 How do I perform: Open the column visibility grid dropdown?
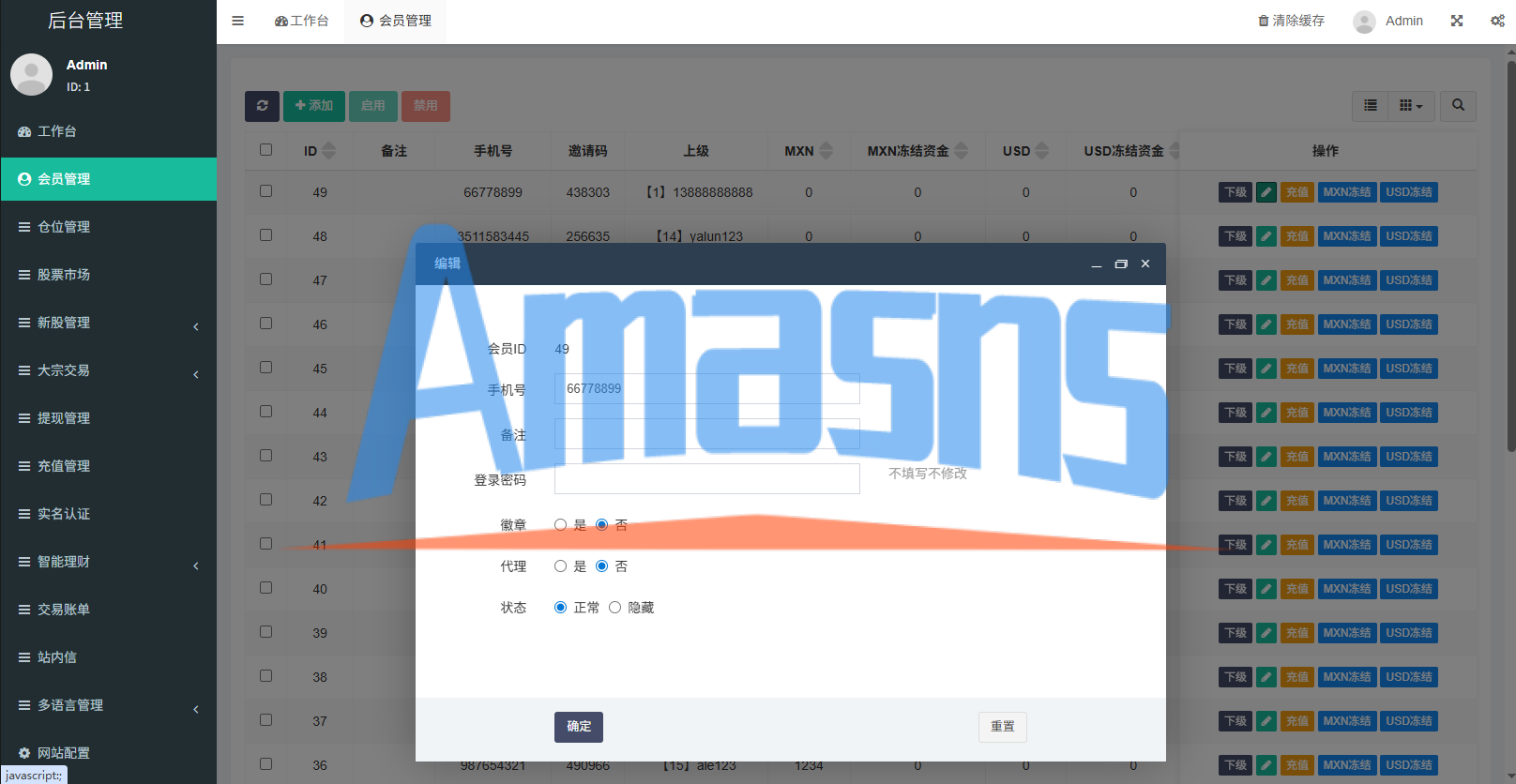click(1411, 106)
